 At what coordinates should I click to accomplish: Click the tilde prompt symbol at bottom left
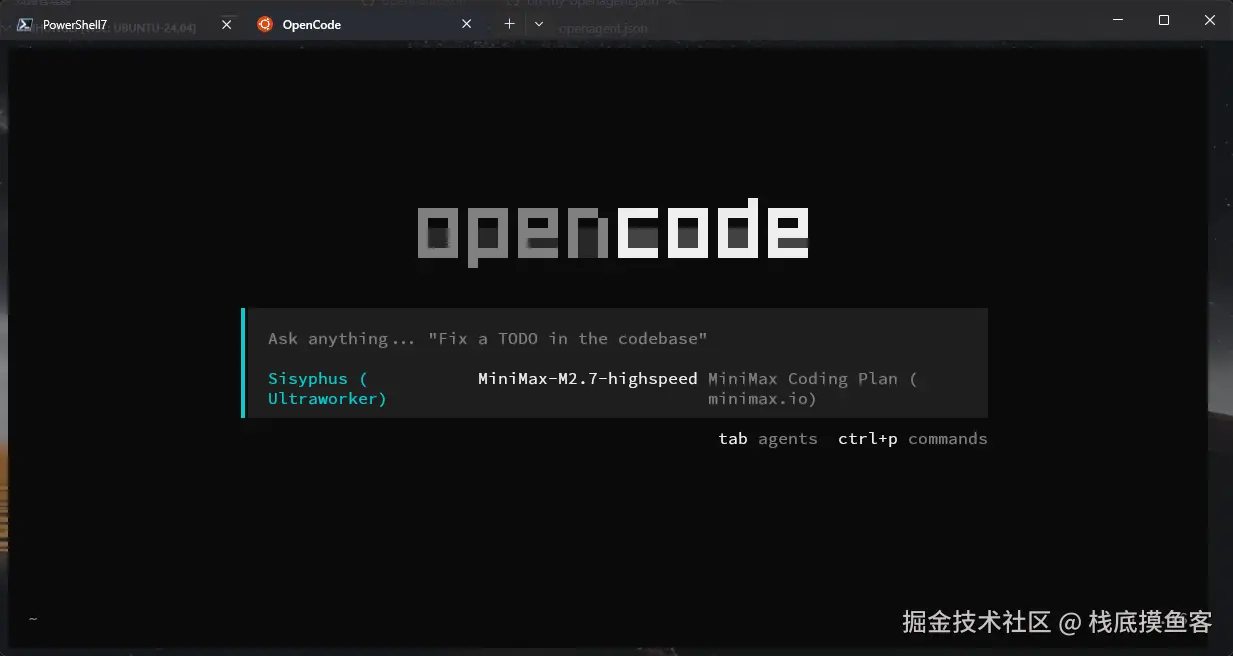(32, 618)
